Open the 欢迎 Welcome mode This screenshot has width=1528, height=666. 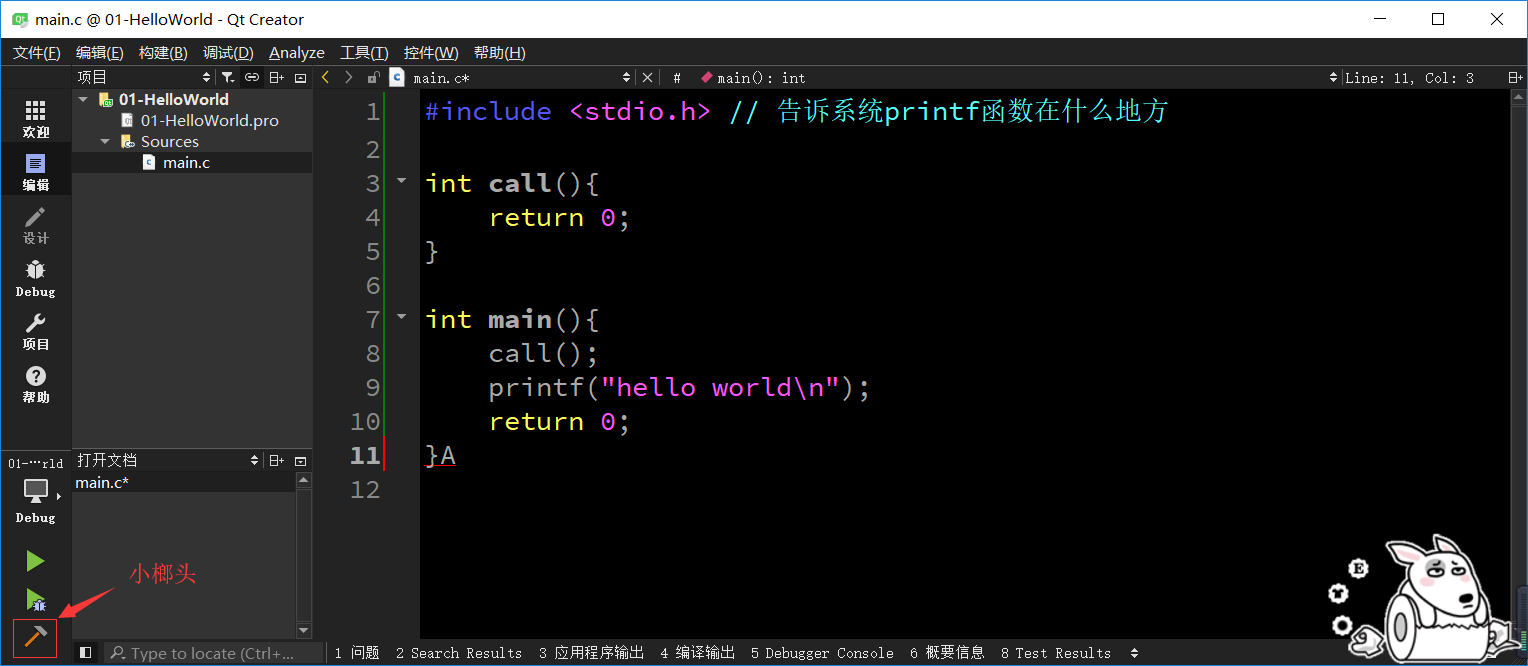(35, 119)
